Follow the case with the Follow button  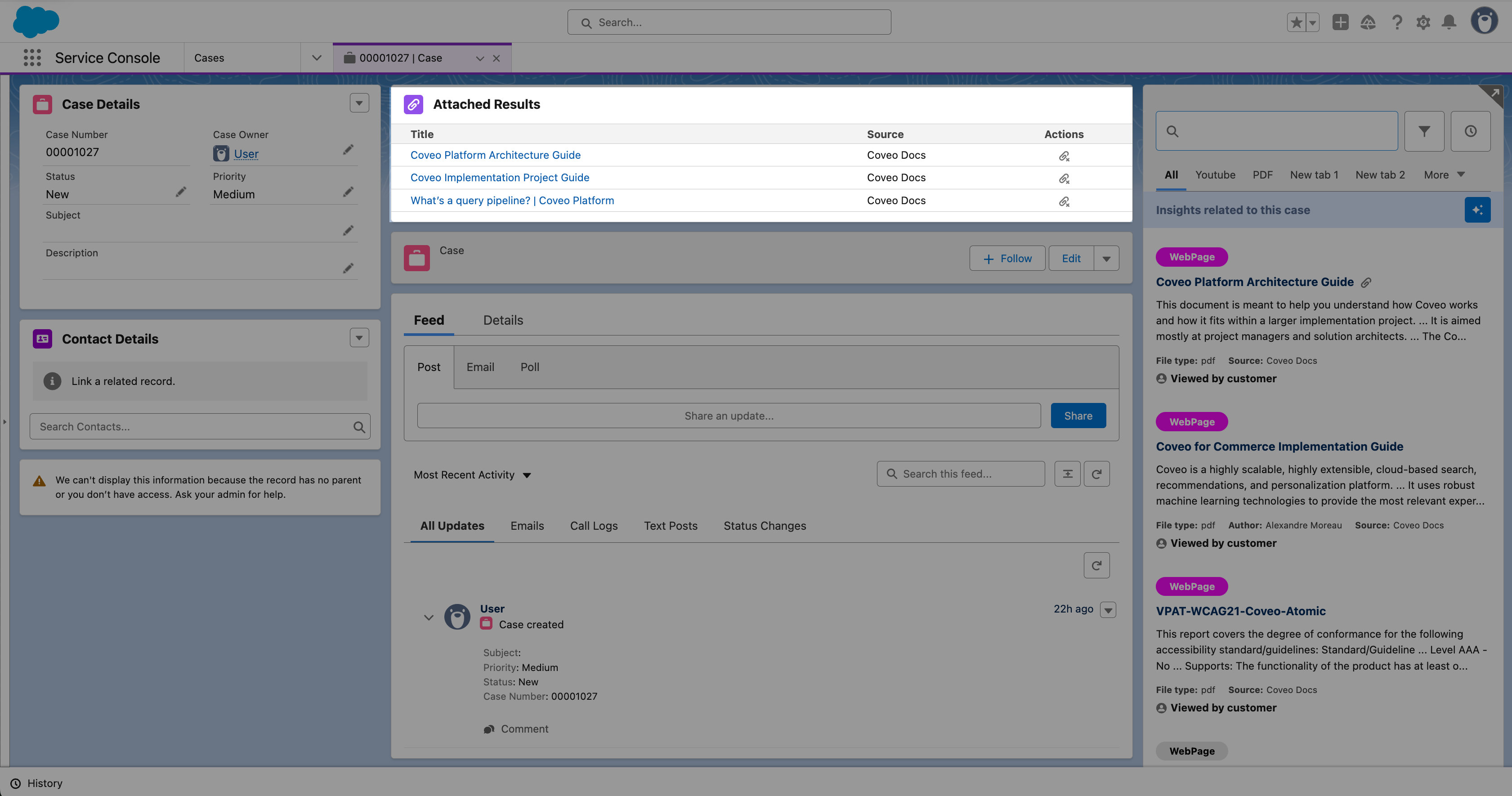point(1007,258)
